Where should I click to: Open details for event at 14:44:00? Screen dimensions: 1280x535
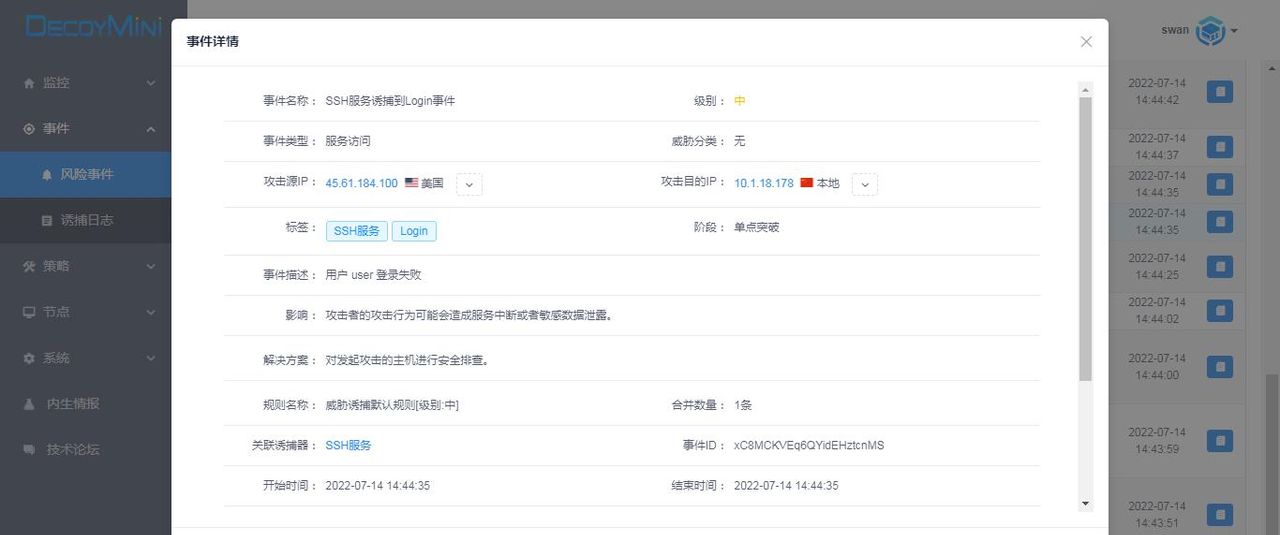(1219, 366)
